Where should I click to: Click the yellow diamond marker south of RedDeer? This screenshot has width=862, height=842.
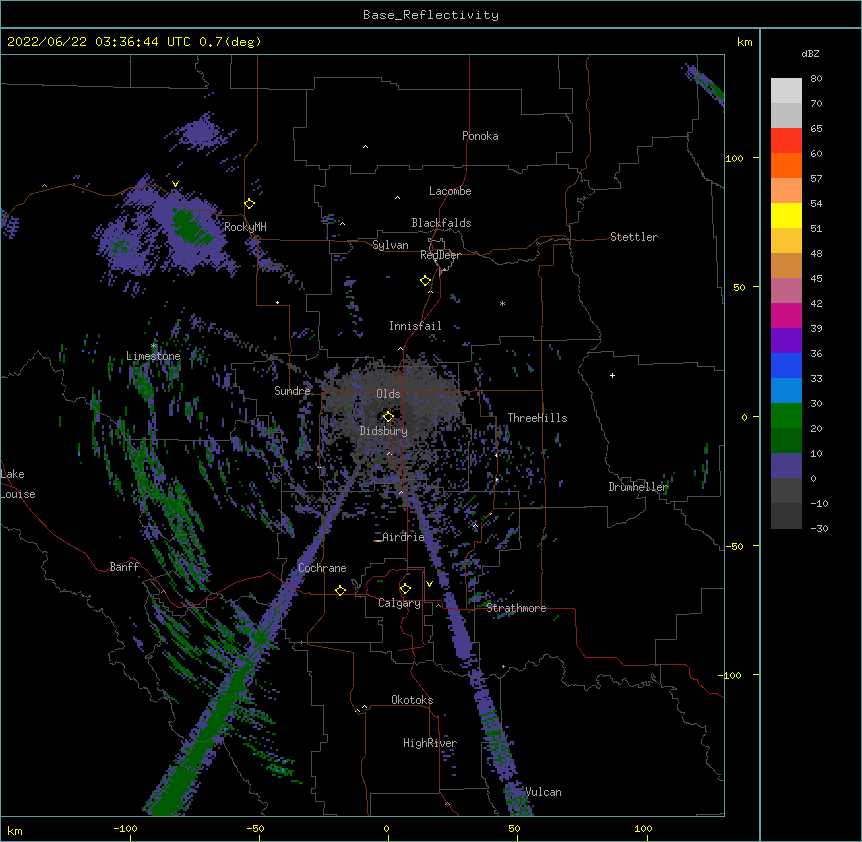[x=426, y=281]
